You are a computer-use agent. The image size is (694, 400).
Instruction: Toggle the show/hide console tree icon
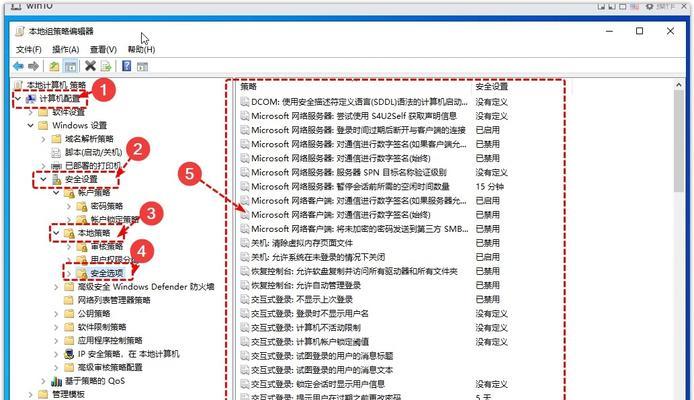tap(70, 66)
